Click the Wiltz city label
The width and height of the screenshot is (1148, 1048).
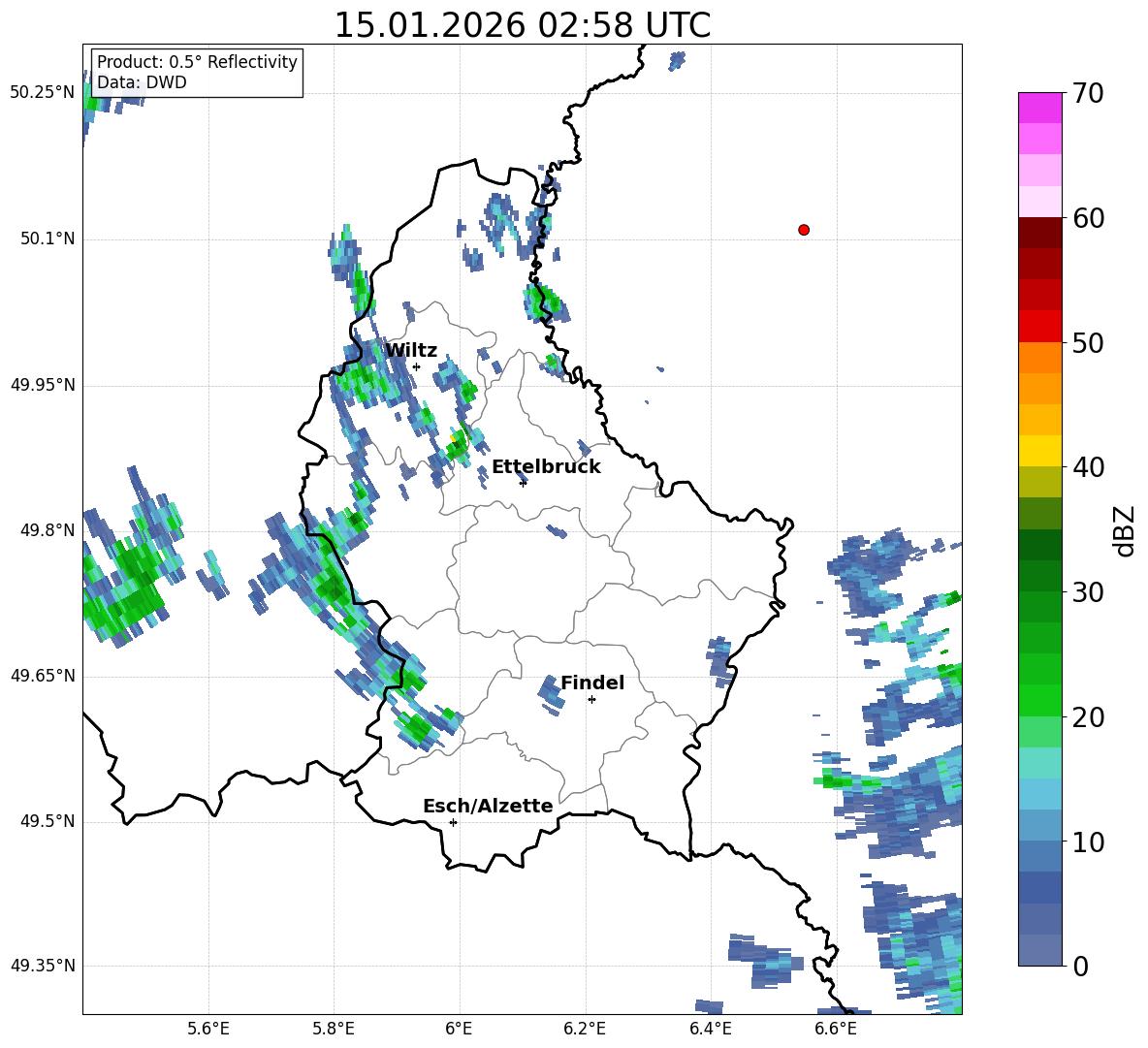click(411, 351)
